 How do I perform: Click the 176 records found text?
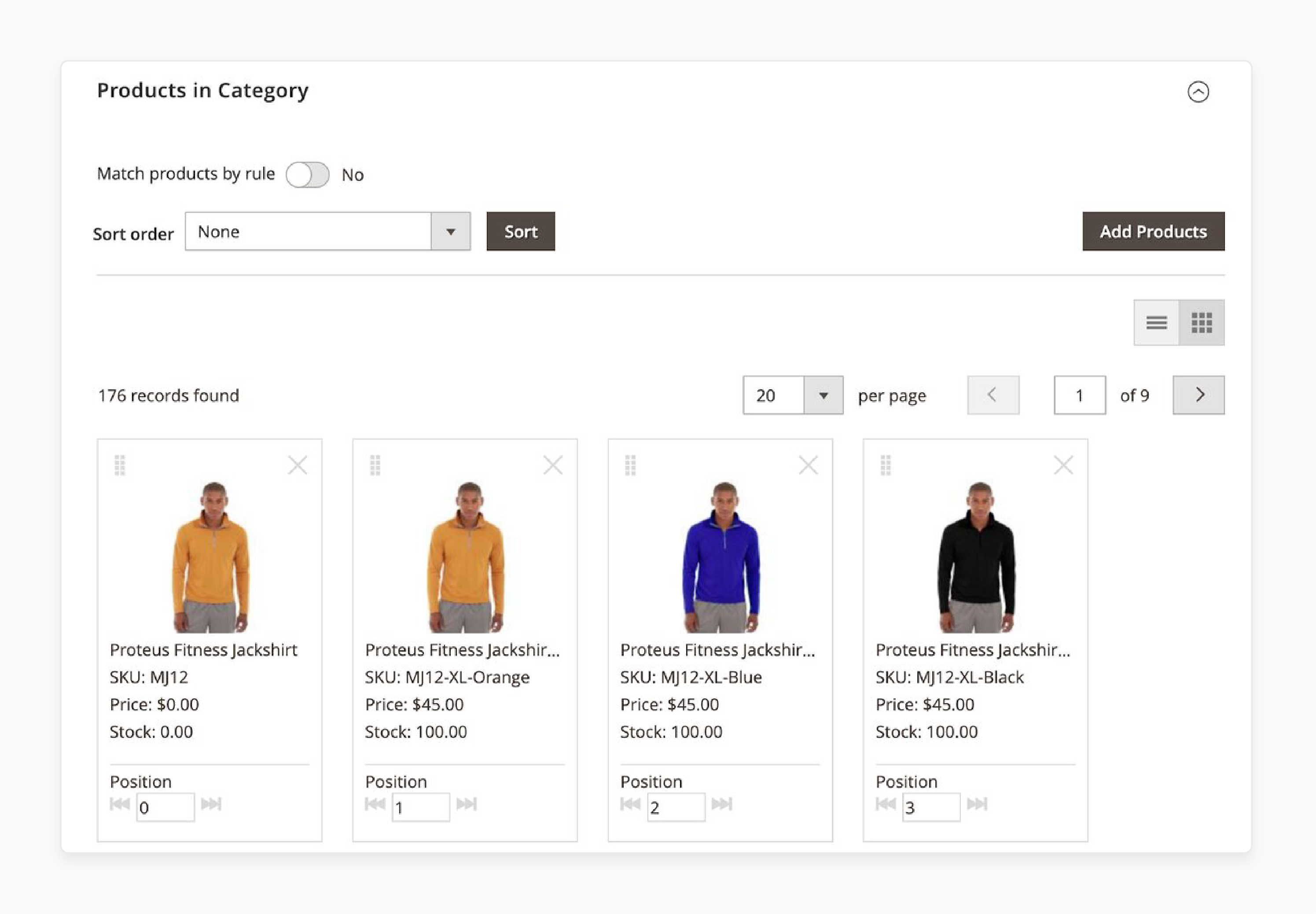point(168,396)
